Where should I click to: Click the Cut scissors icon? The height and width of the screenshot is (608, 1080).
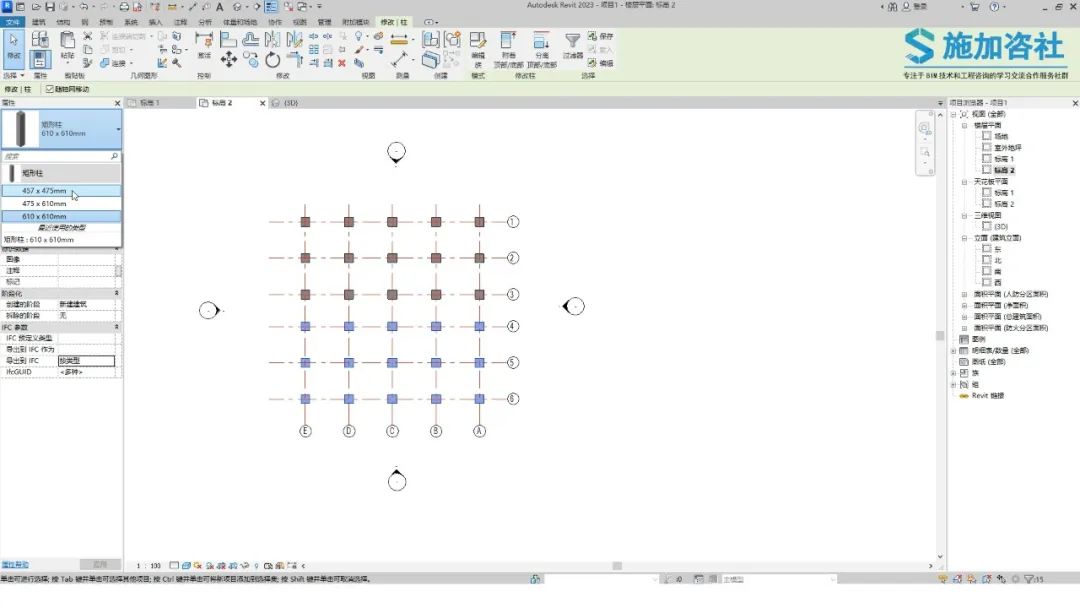pos(87,36)
